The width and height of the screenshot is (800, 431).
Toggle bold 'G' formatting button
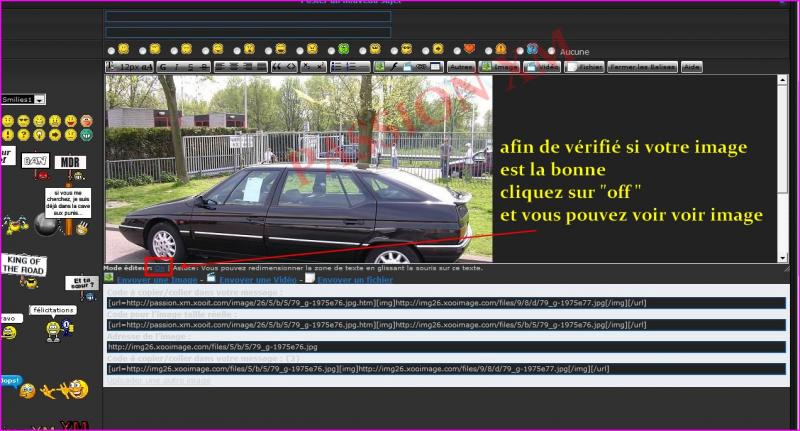163,67
